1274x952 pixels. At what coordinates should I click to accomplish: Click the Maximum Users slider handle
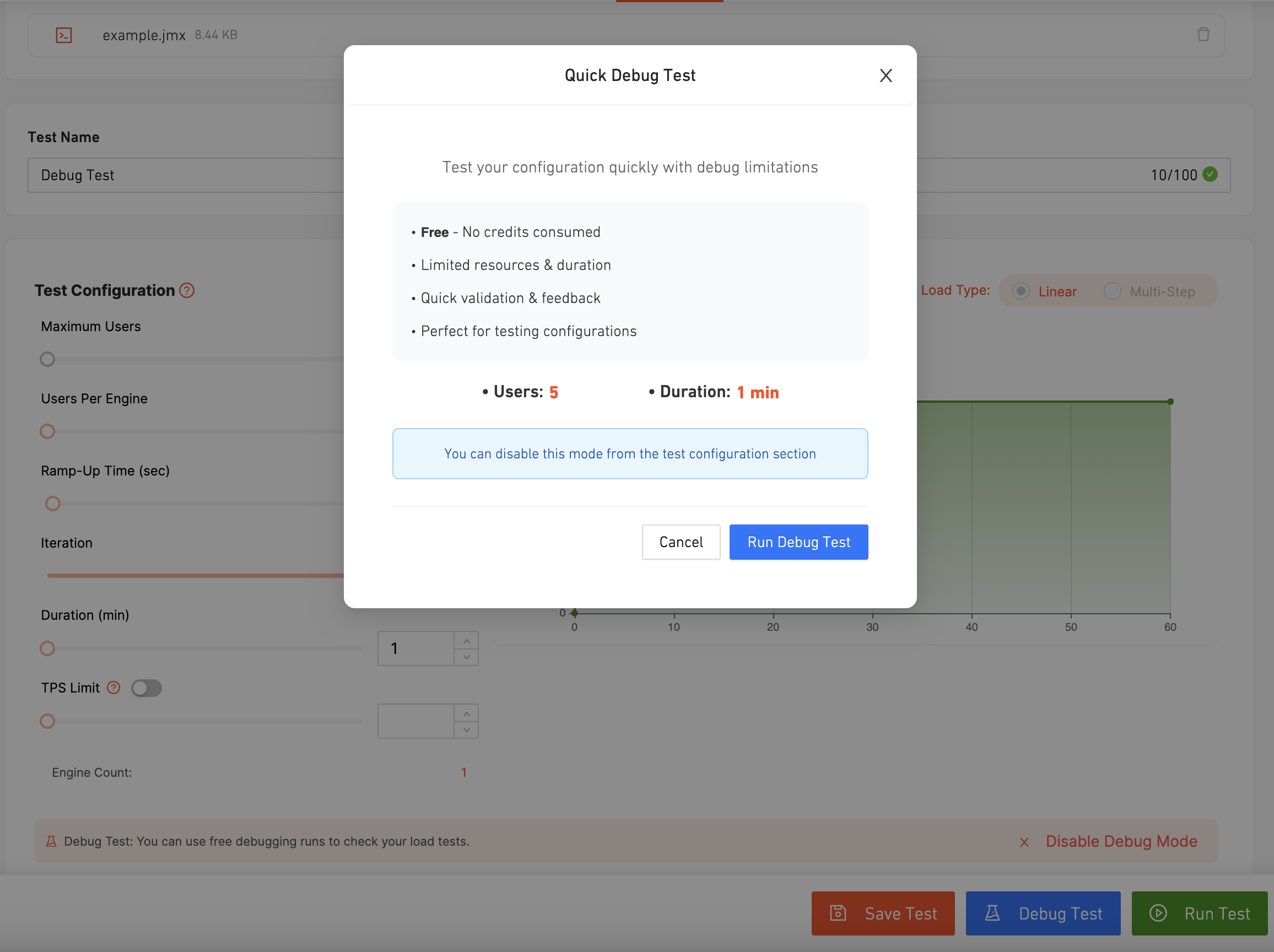pos(47,359)
